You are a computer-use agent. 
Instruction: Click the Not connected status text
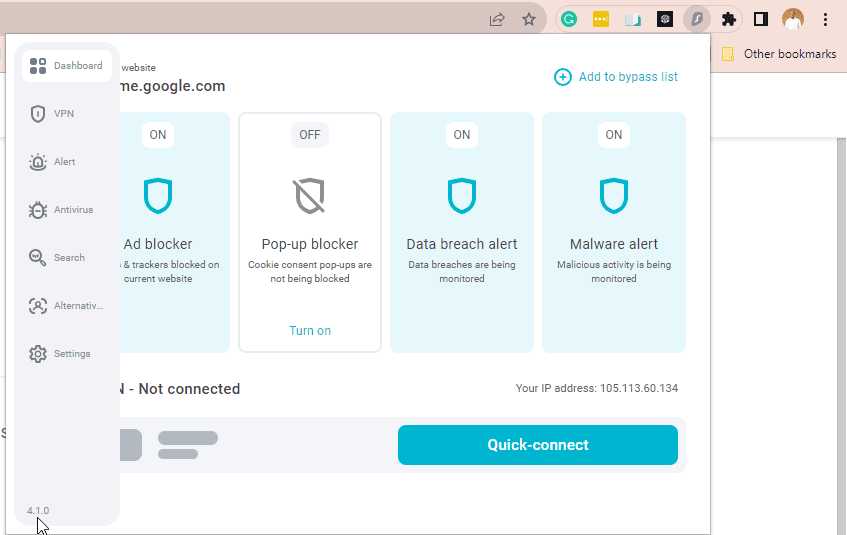point(189,389)
